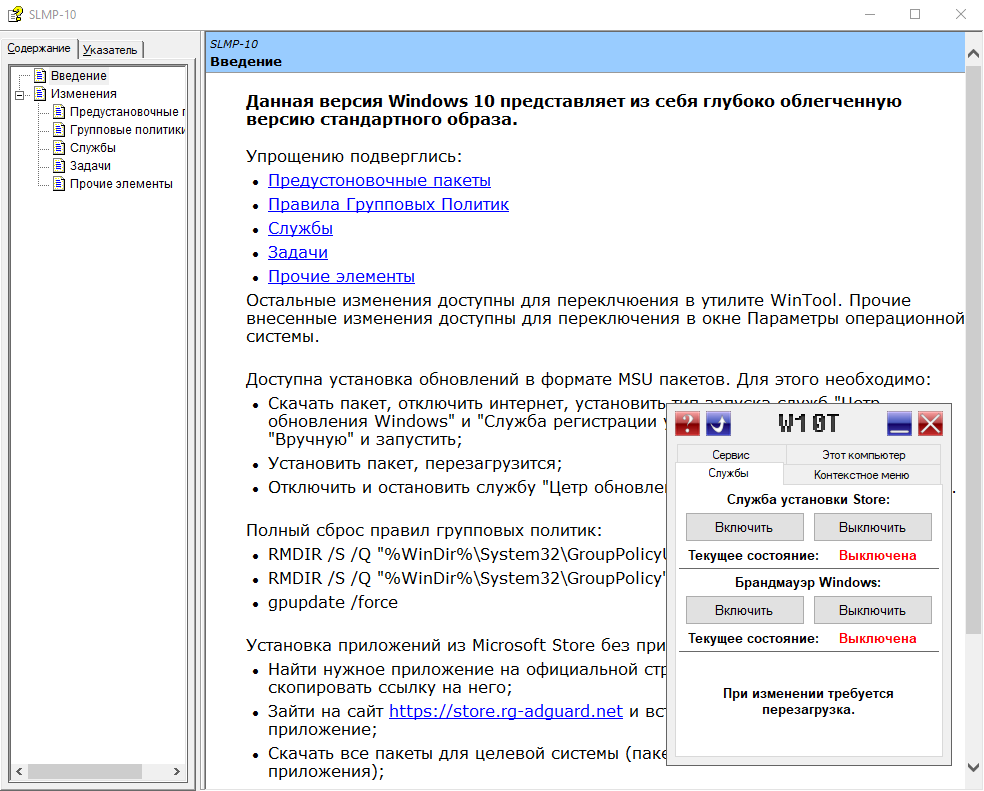Switch to the Указатель tab
984x791 pixels.
pos(110,50)
